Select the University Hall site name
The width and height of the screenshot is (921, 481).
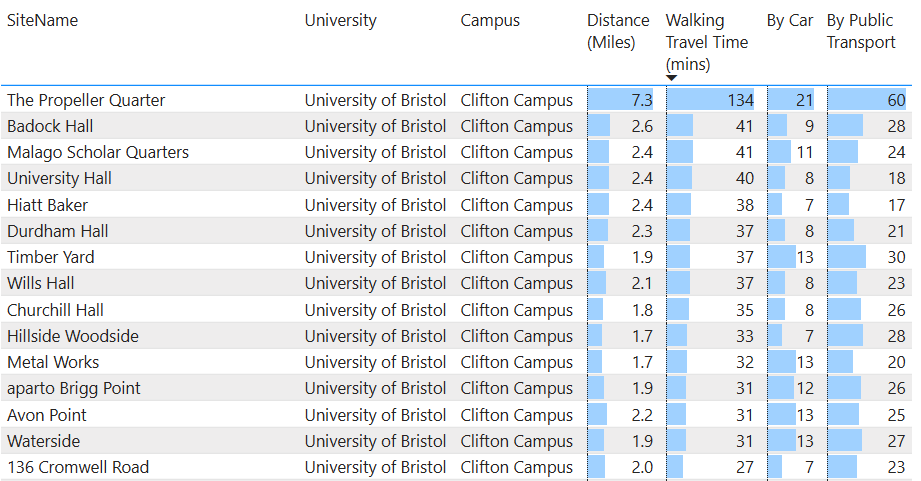[59, 178]
